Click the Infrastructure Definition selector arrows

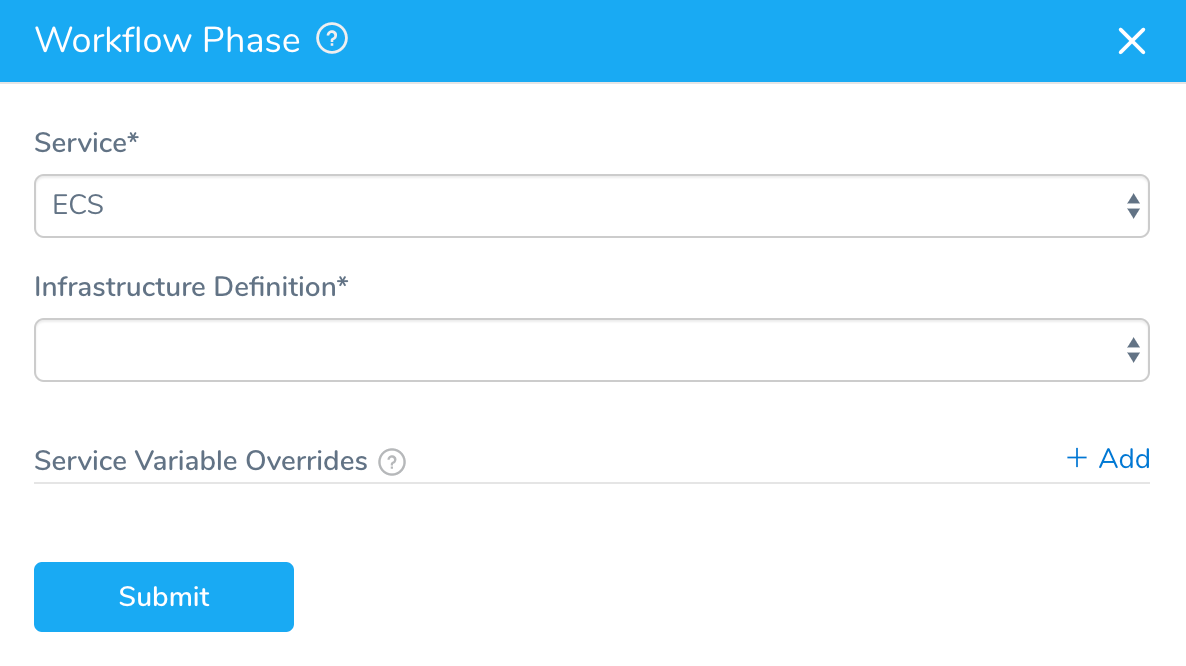1132,349
